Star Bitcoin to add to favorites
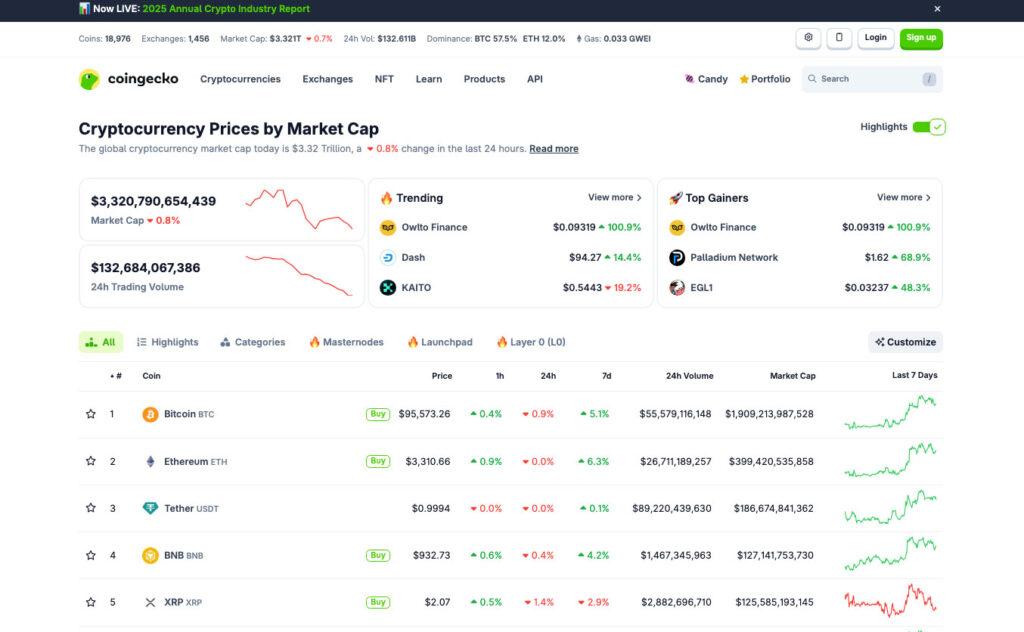The width and height of the screenshot is (1024, 632). point(91,414)
